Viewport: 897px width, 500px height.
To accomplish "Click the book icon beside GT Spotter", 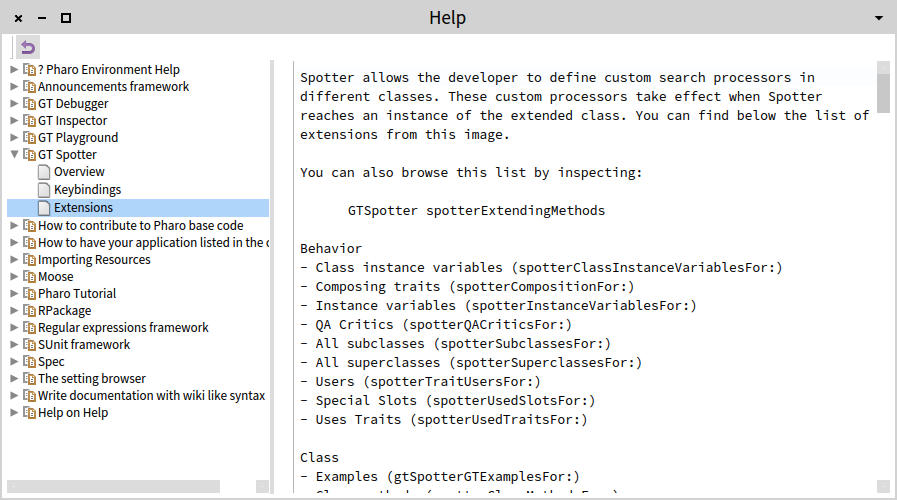I will coord(29,155).
